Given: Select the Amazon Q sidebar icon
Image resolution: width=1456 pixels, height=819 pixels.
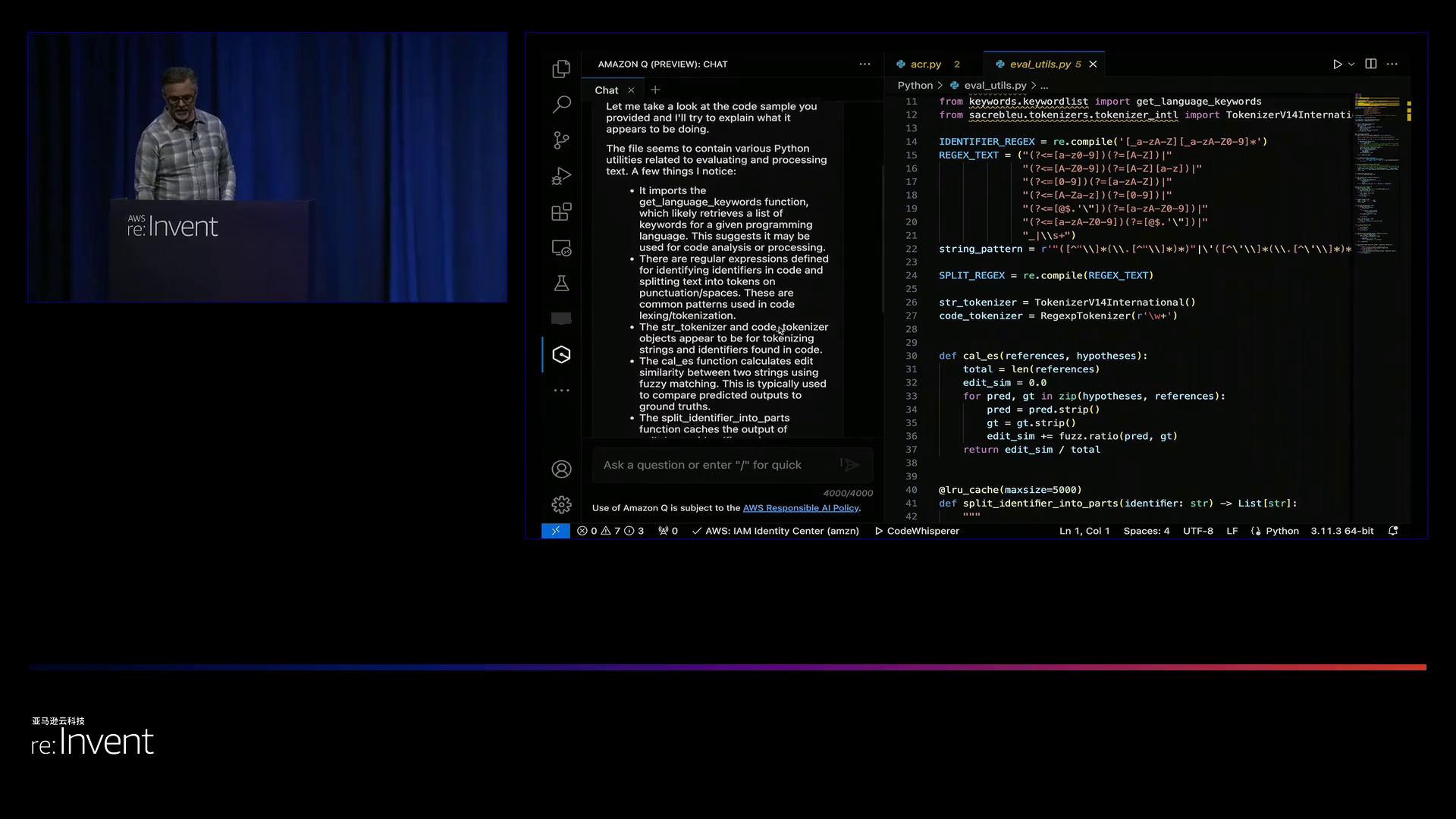Looking at the screenshot, I should 561,354.
